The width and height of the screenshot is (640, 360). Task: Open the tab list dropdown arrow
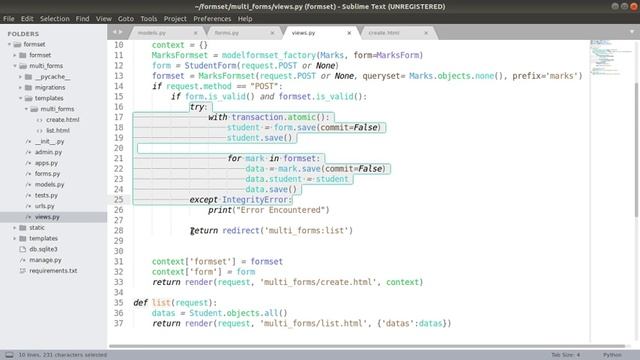632,32
